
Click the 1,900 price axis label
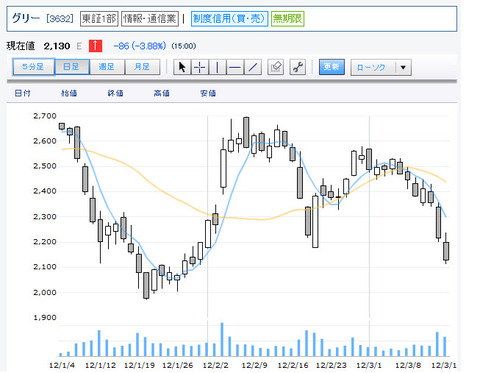(45, 318)
